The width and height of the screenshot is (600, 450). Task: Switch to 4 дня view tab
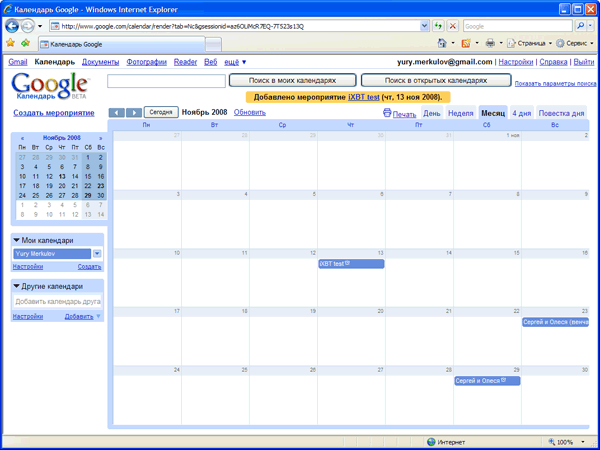[522, 113]
